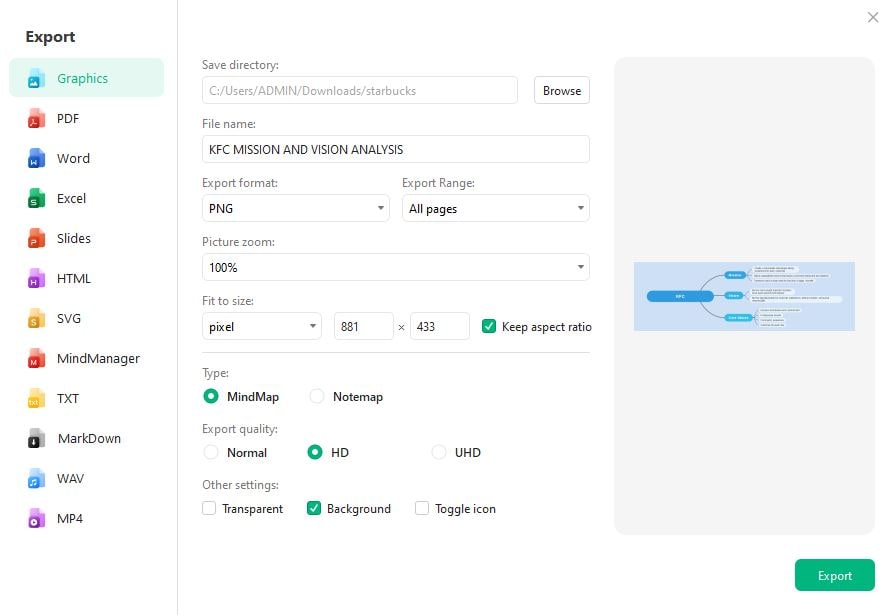Click the height field showing 433
Viewport: 895px width, 615px height.
click(440, 326)
